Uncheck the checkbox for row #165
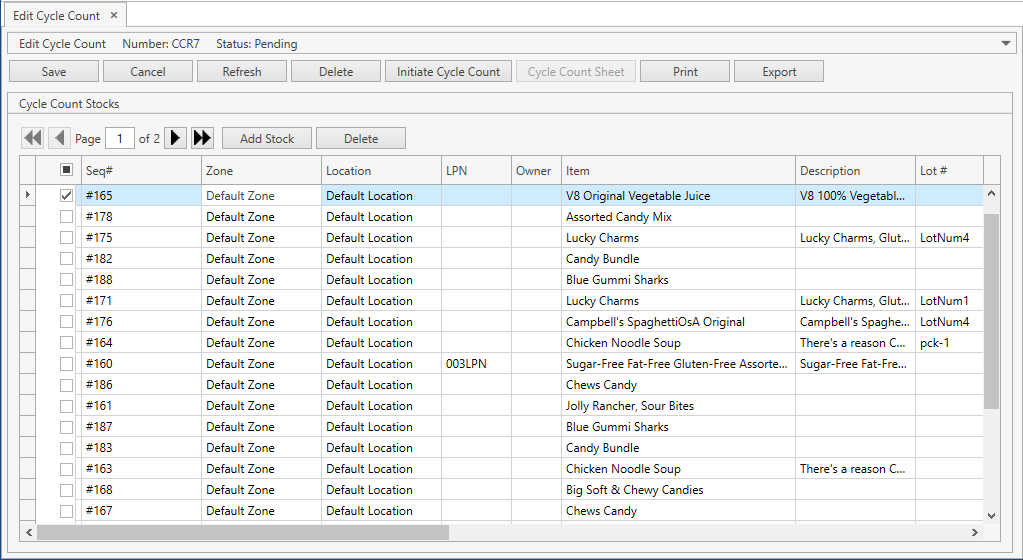The height and width of the screenshot is (560, 1023). click(66, 196)
